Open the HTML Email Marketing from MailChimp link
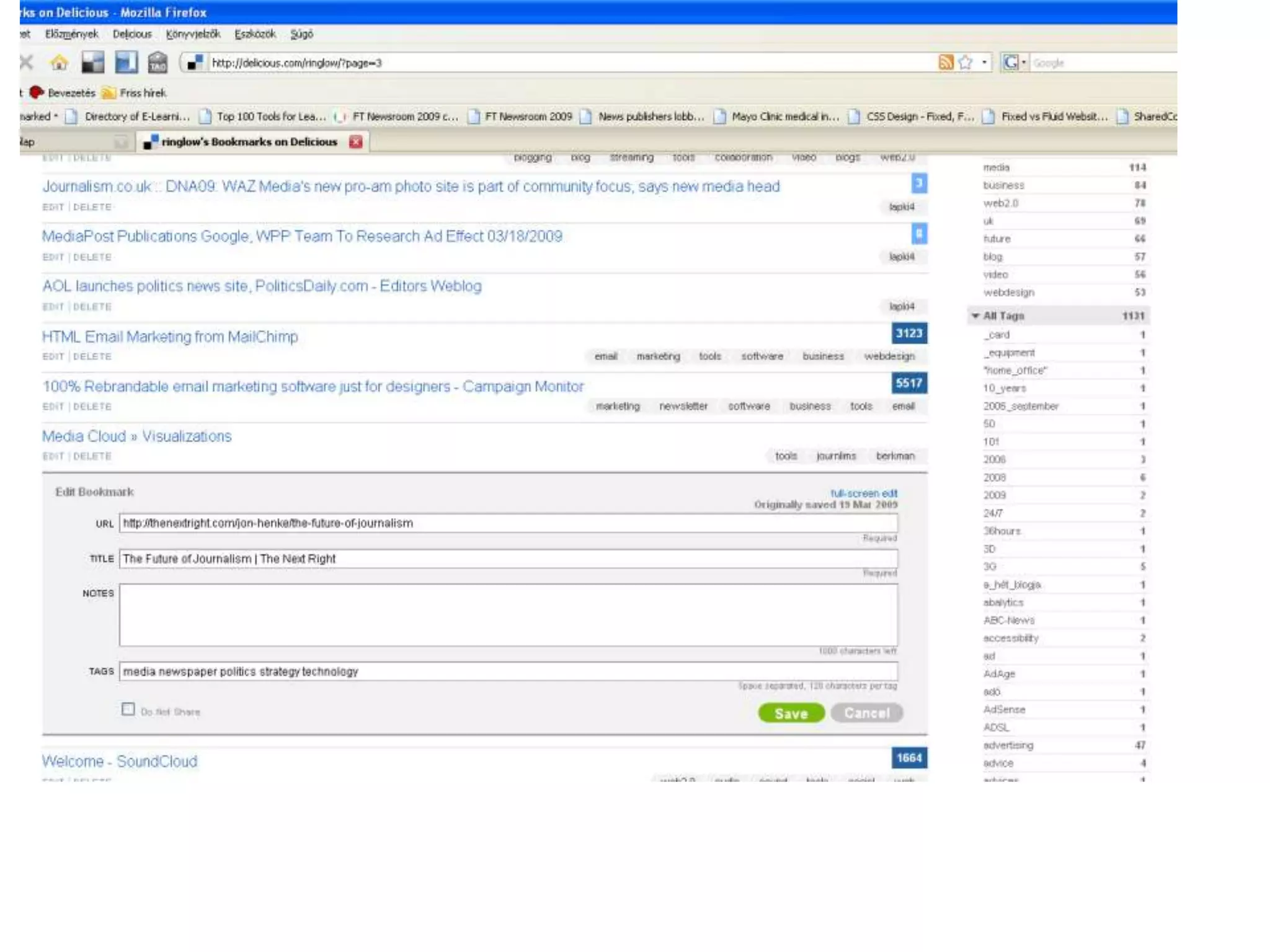 click(170, 337)
